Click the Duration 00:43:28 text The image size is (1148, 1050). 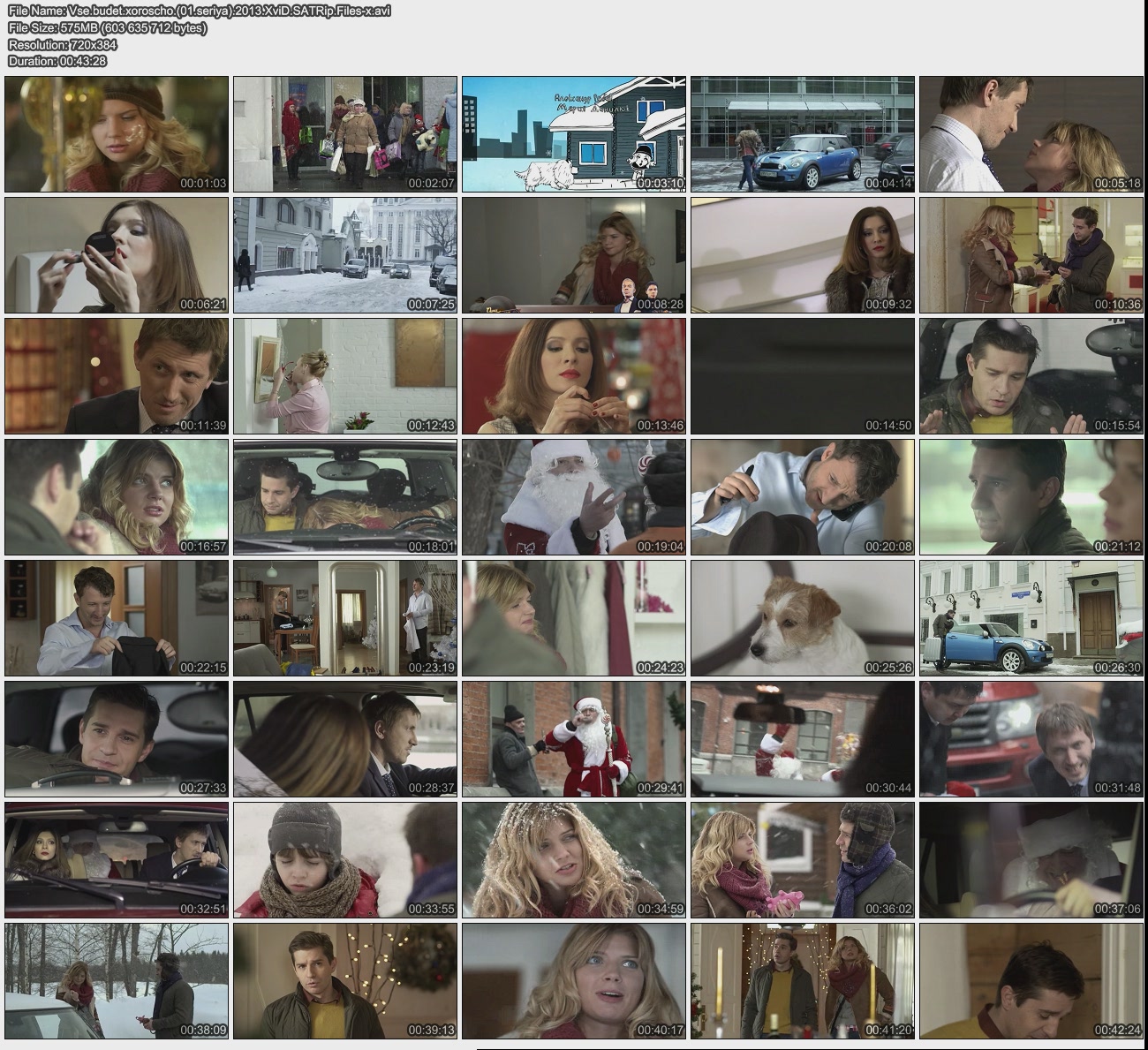coord(57,61)
